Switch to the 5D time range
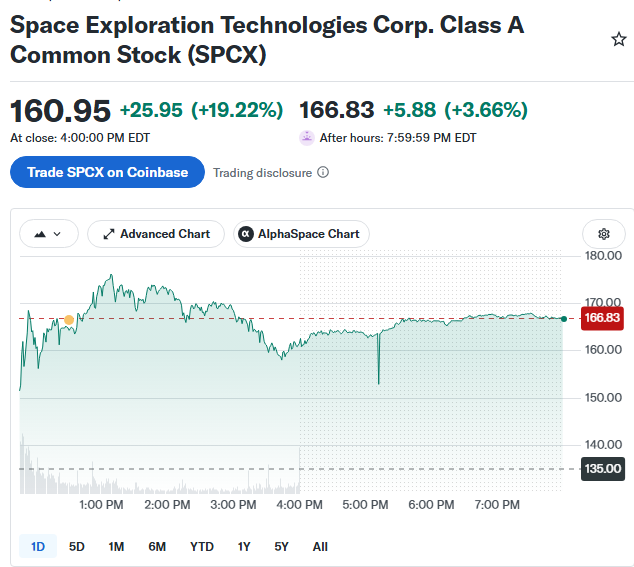This screenshot has height=567, width=634. [x=76, y=546]
